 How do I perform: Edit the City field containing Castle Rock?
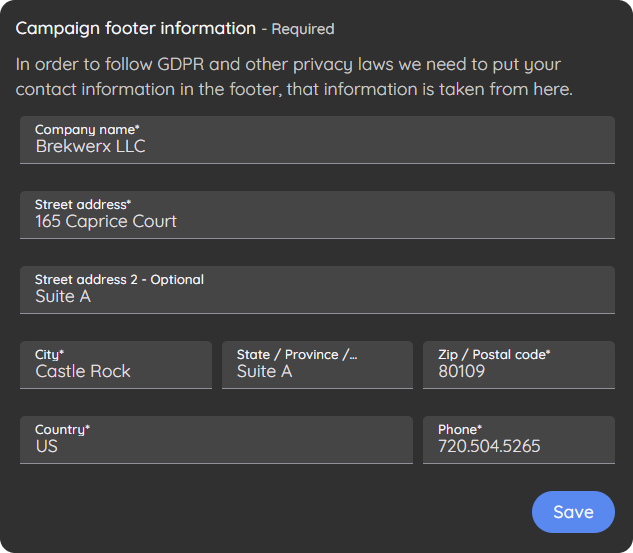tap(116, 365)
